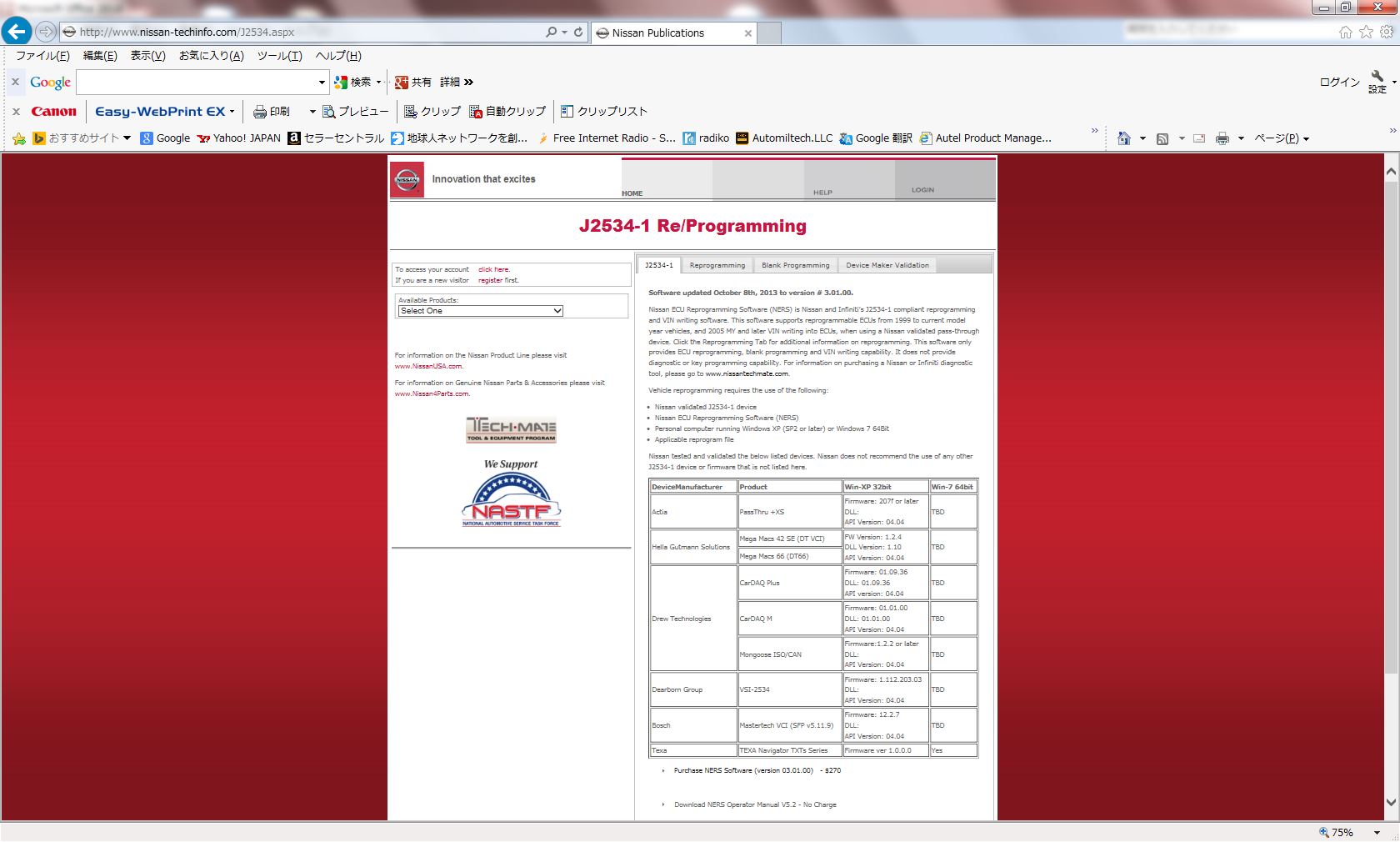Click the Canon print (印刷) button

click(x=272, y=111)
